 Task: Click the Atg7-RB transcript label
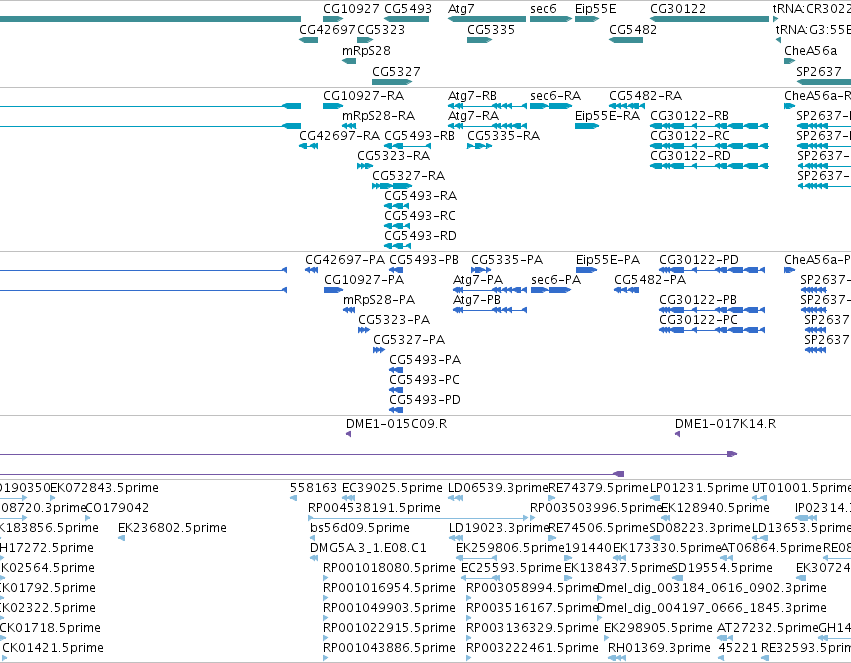point(472,95)
